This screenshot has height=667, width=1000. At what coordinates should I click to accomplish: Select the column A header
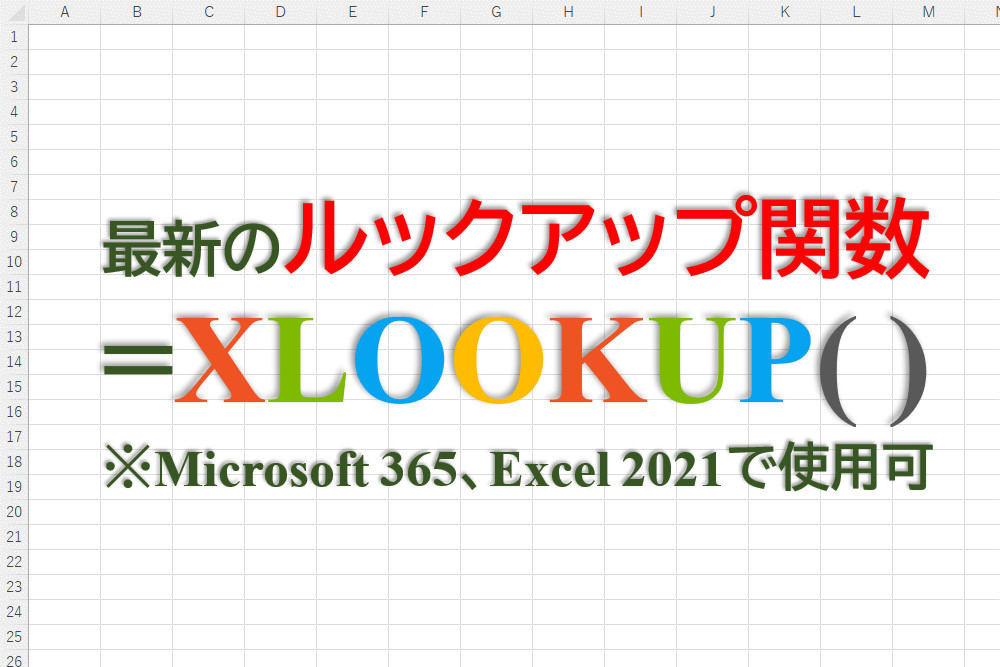click(x=64, y=12)
